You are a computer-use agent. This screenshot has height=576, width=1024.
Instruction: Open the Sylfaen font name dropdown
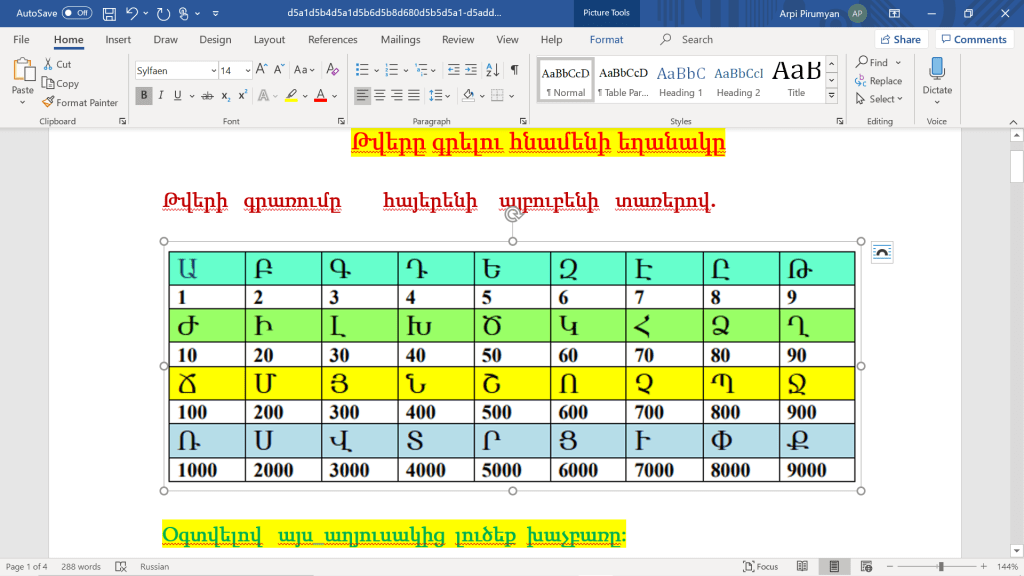[213, 71]
